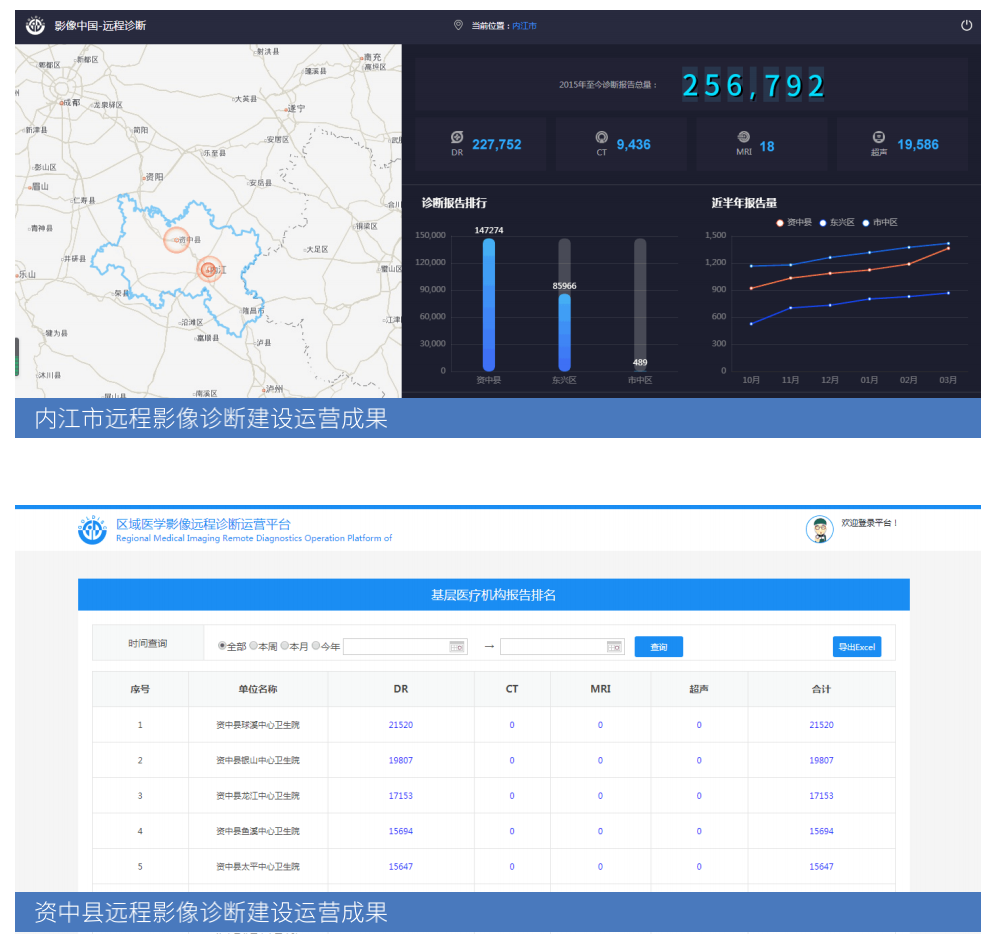Click the location pin icon beside 当前位置
Image resolution: width=999 pixels, height=947 pixels.
(459, 26)
